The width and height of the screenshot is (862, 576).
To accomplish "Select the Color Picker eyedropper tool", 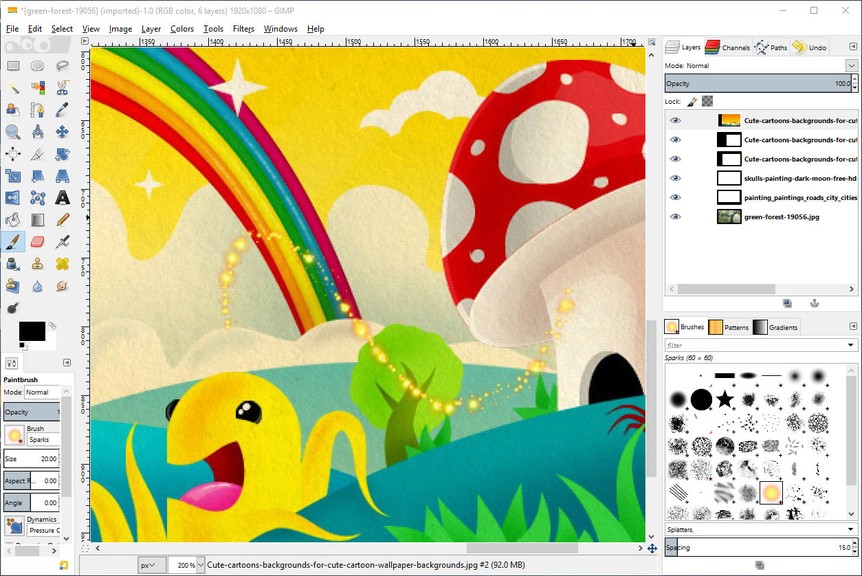I will click(62, 109).
